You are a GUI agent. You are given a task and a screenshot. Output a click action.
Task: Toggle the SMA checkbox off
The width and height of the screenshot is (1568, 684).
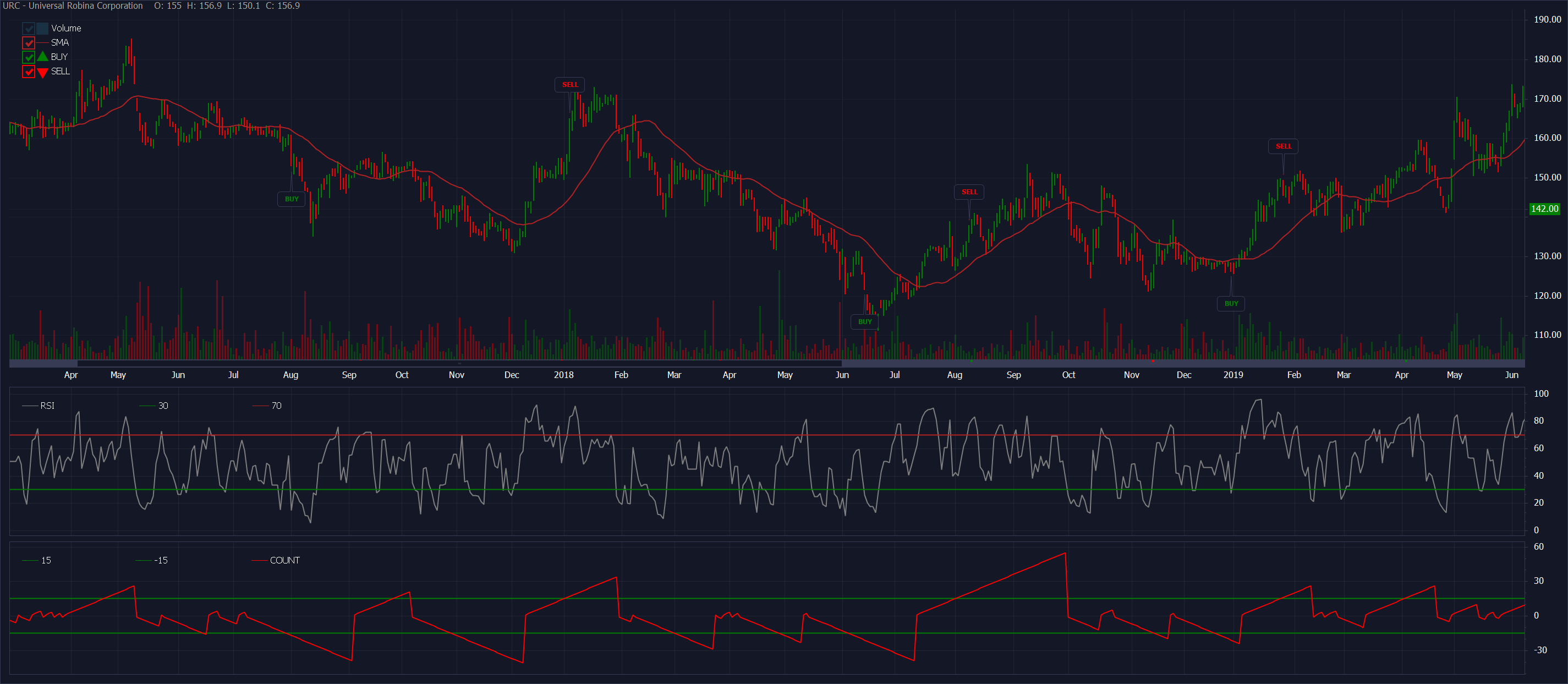pyautogui.click(x=29, y=42)
